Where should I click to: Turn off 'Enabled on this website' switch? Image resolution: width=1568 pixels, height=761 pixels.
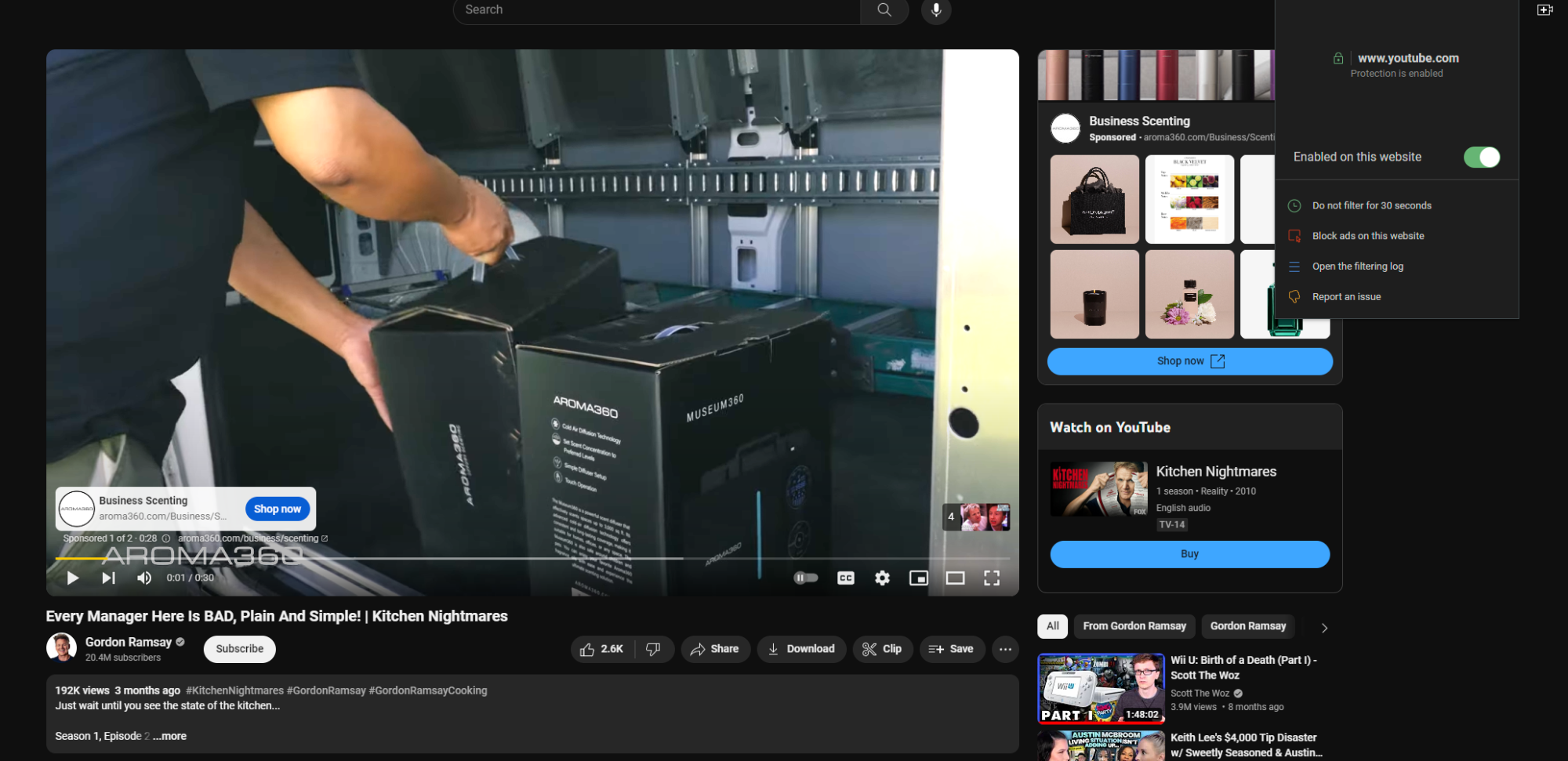pyautogui.click(x=1481, y=158)
